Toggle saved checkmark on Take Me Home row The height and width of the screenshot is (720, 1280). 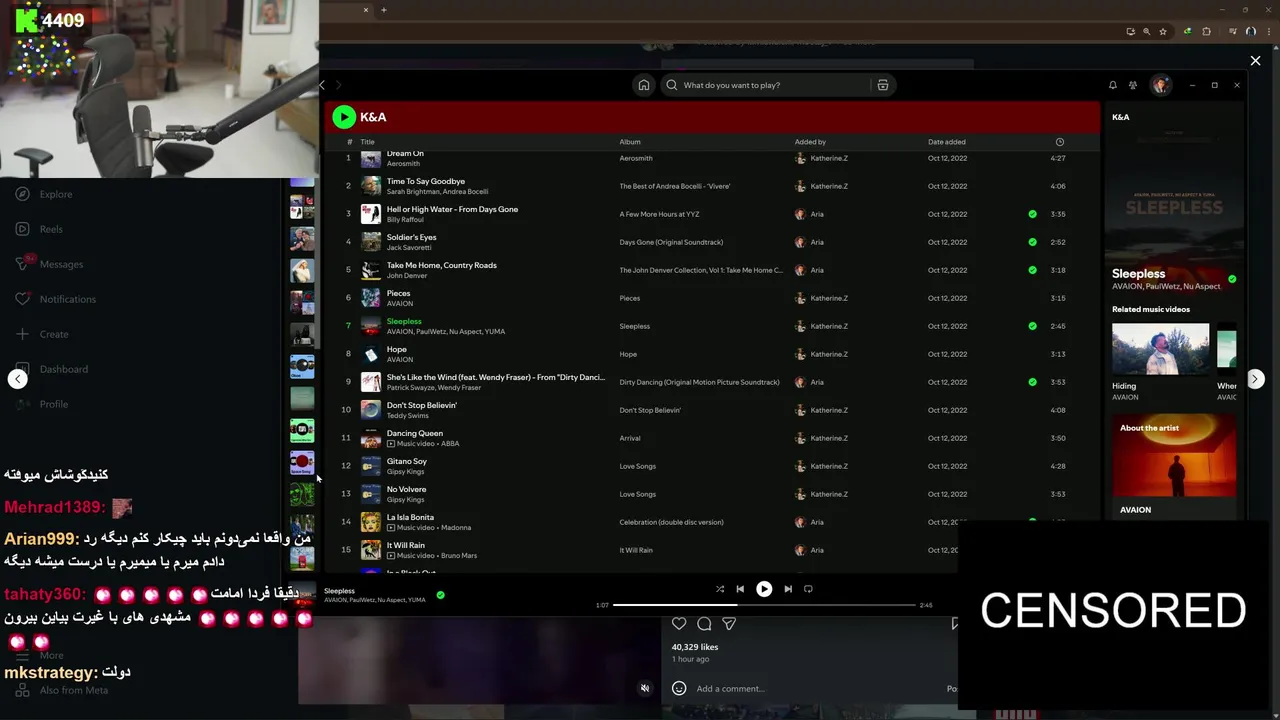click(x=1033, y=270)
